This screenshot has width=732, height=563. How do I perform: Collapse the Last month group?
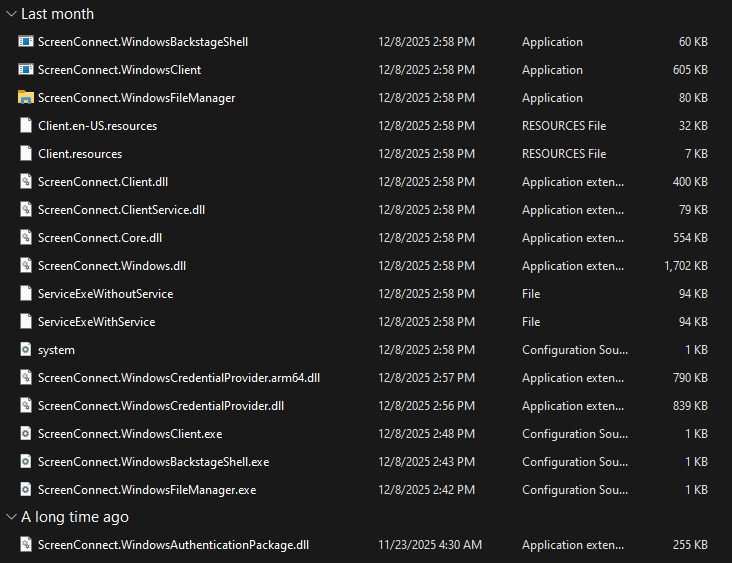pyautogui.click(x=10, y=14)
